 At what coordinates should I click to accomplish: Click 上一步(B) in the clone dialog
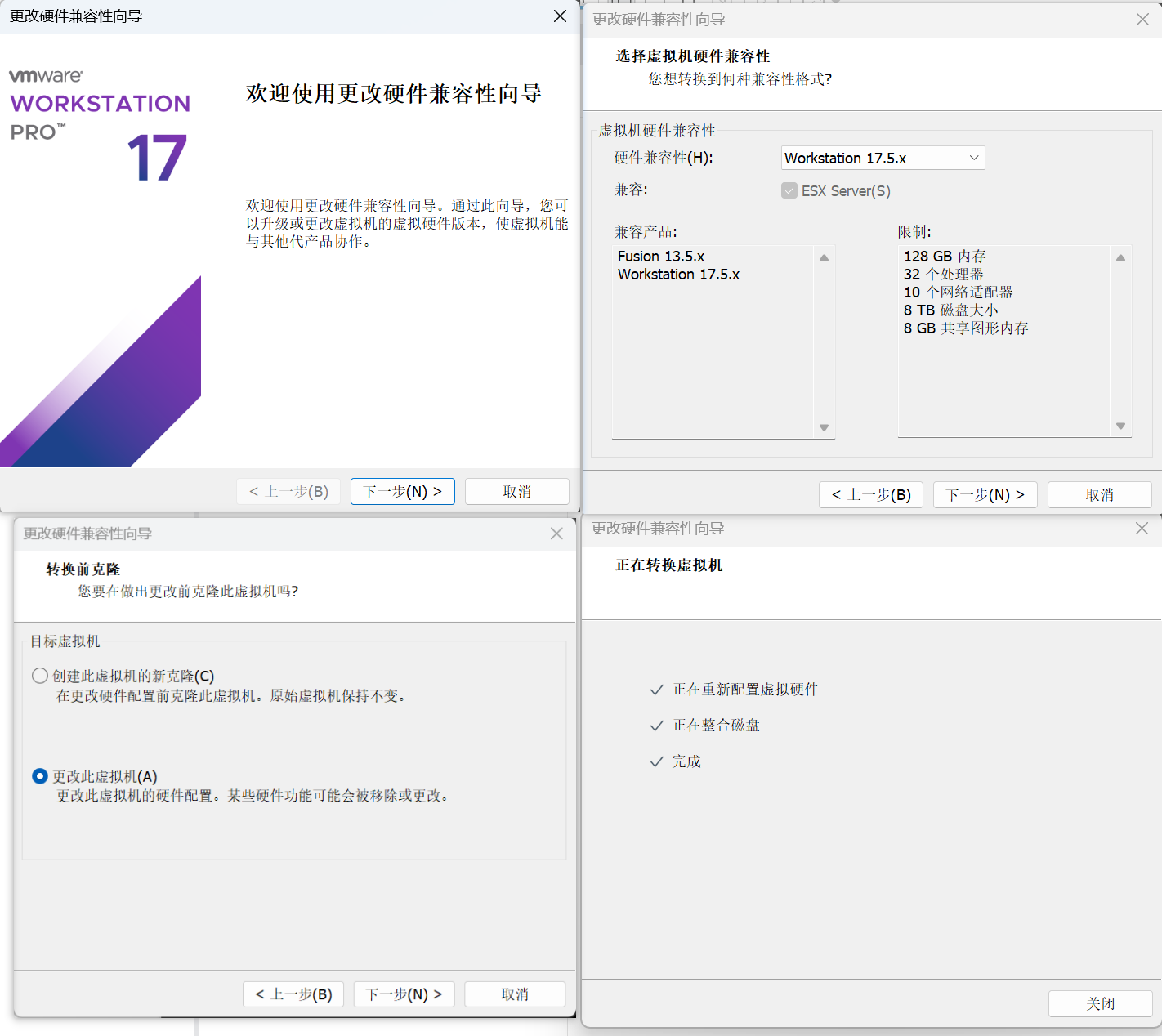[293, 994]
